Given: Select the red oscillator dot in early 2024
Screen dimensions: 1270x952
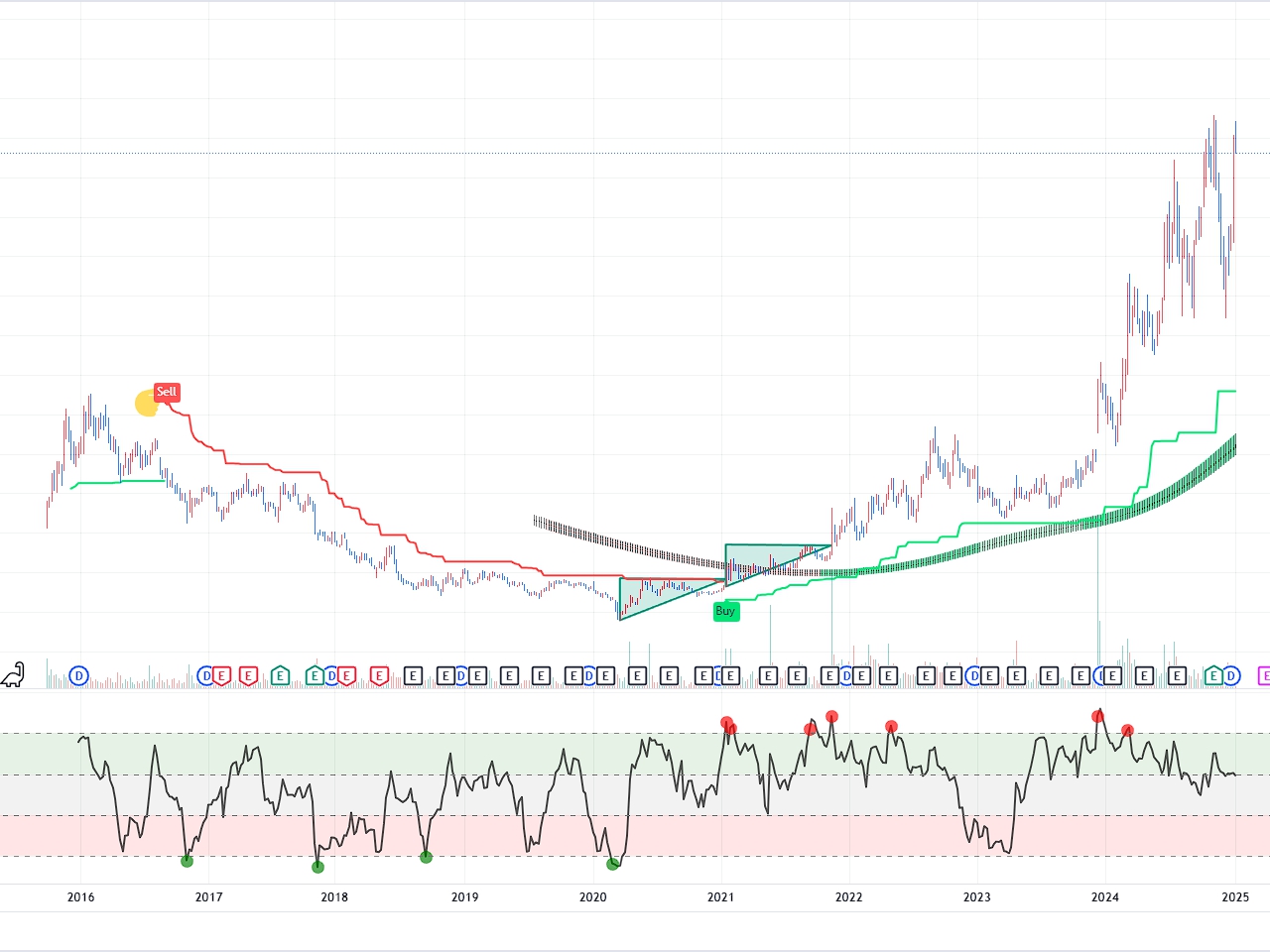Looking at the screenshot, I should click(x=1127, y=731).
